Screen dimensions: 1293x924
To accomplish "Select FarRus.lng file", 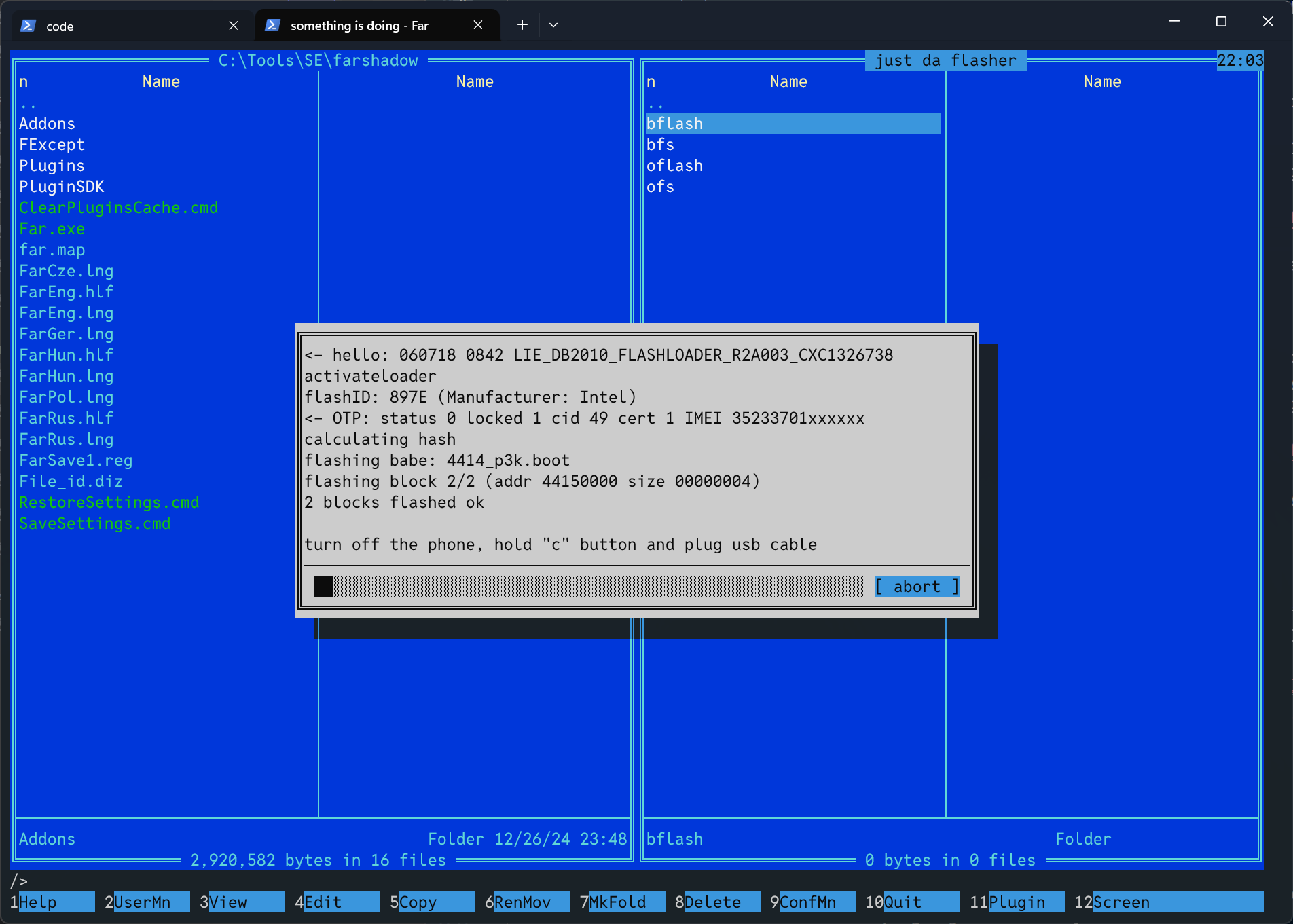I will point(66,439).
